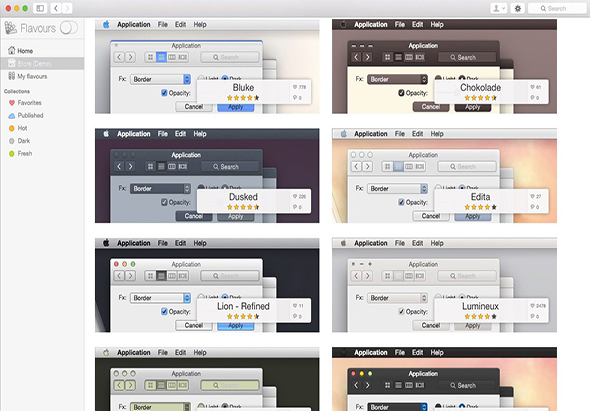The height and width of the screenshot is (411, 590).
Task: Toggle Opacity checkbox in the Dusked preview
Action: click(x=164, y=202)
